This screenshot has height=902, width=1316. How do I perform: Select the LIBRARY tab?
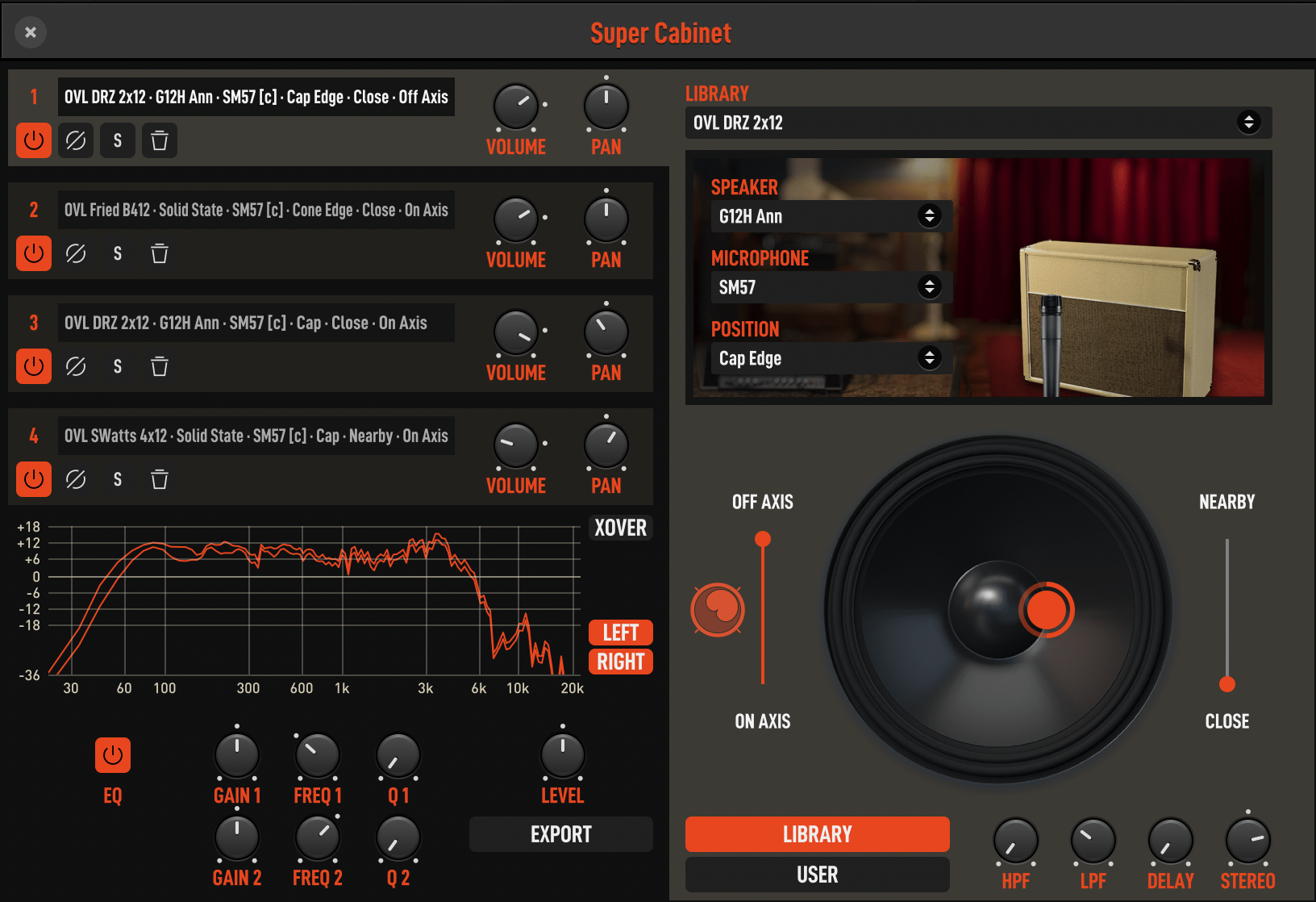(x=817, y=834)
